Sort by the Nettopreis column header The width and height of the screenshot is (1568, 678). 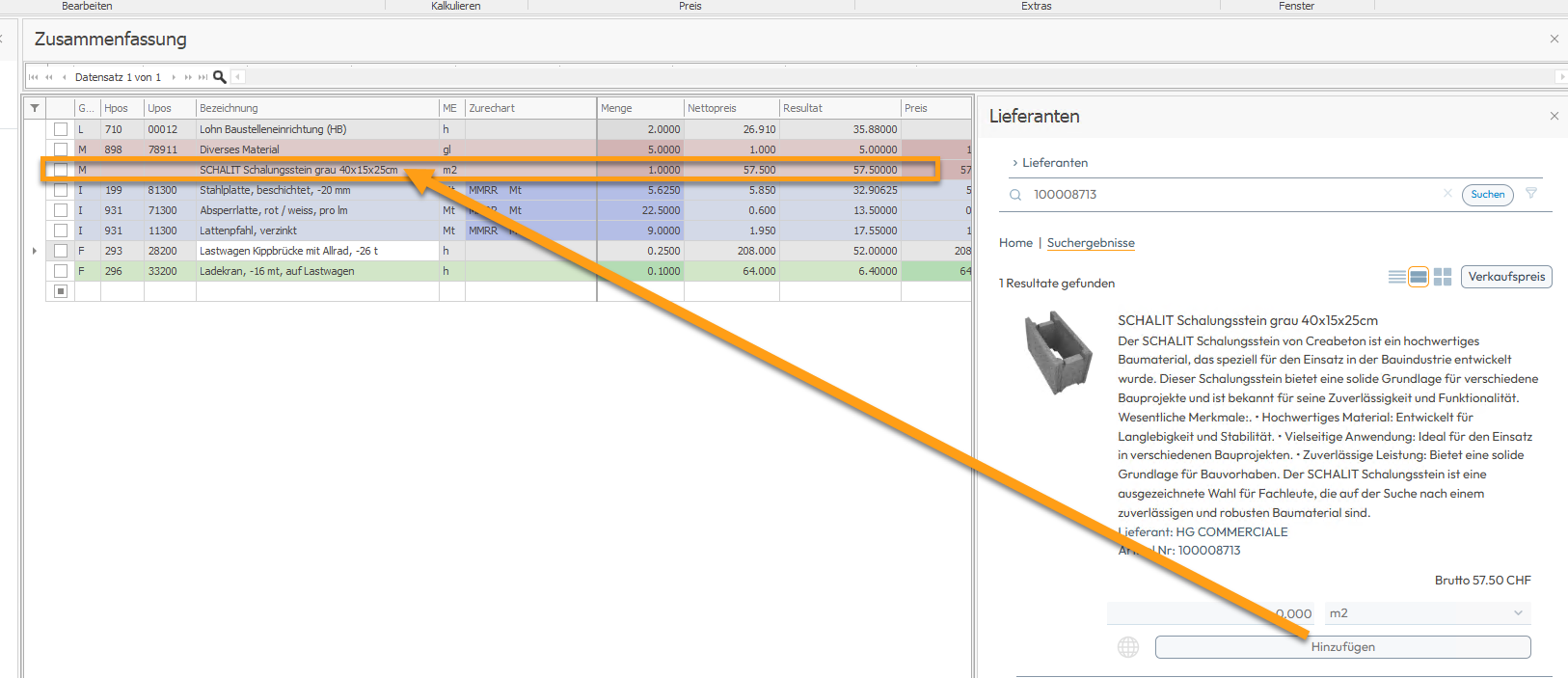click(x=731, y=108)
